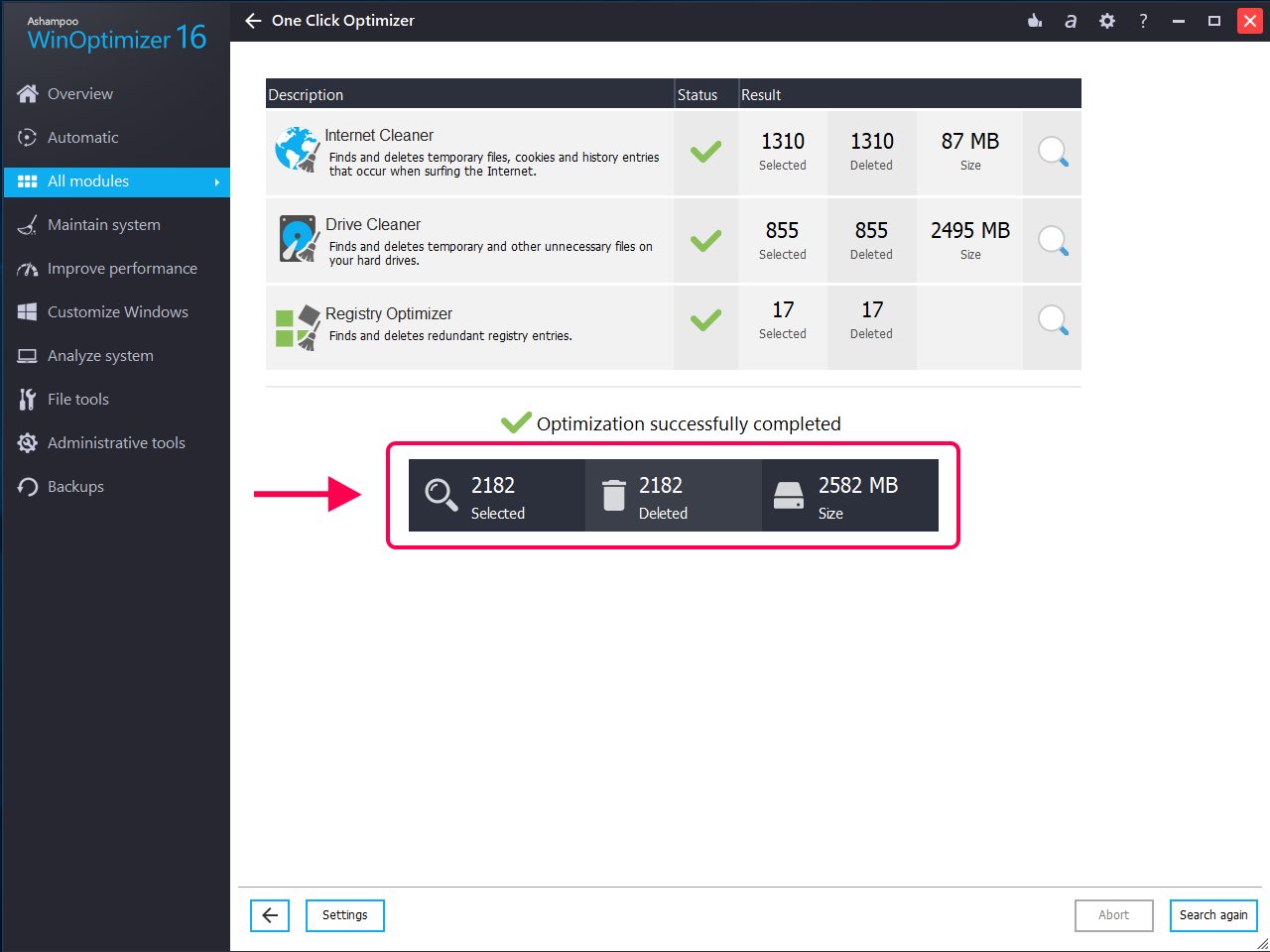Open the Ashampoo 'a' account icon
This screenshot has width=1270, height=952.
pos(1071,21)
